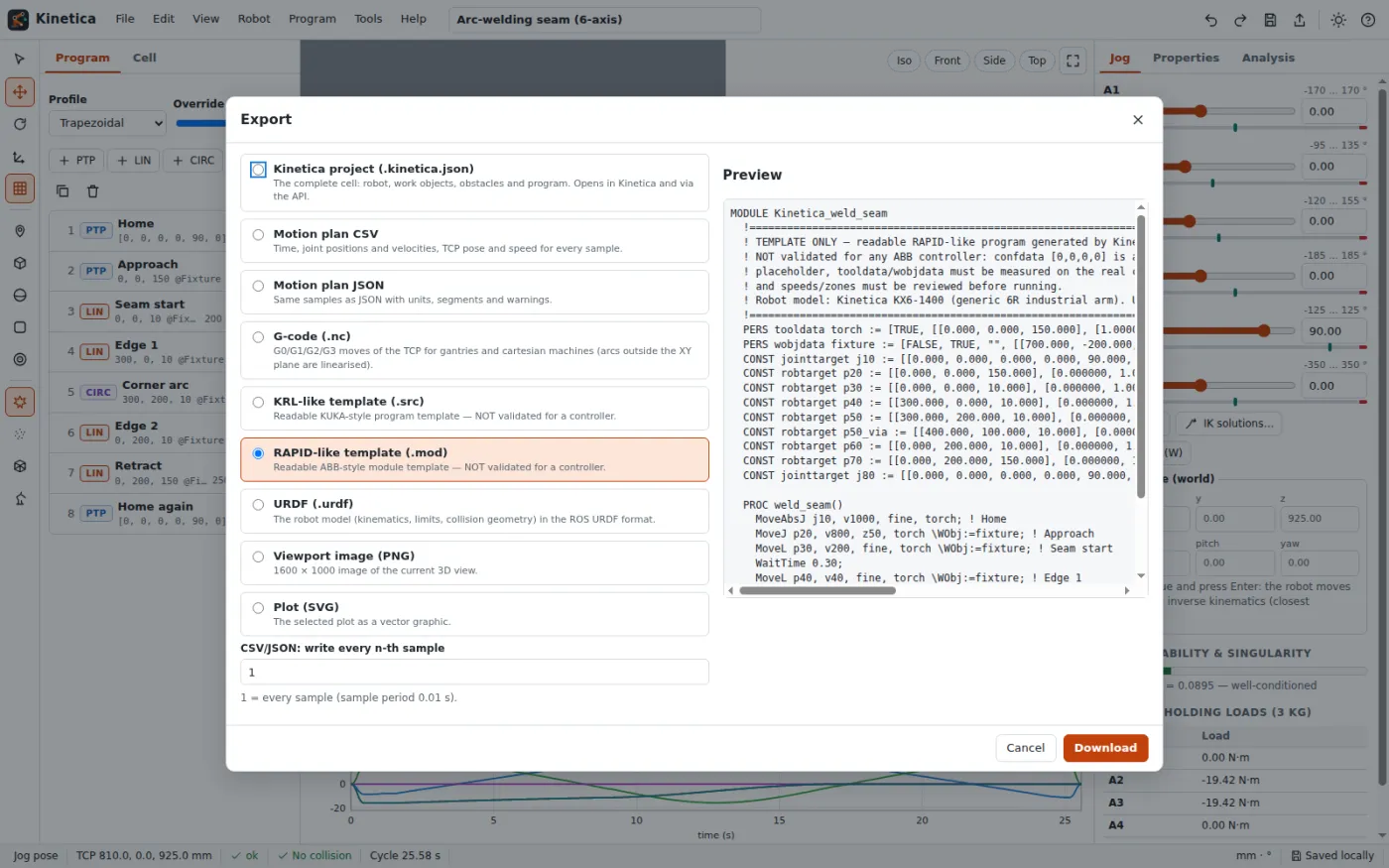The width and height of the screenshot is (1389, 868).
Task: Activate the rotate tool in sidebar
Action: click(x=19, y=124)
